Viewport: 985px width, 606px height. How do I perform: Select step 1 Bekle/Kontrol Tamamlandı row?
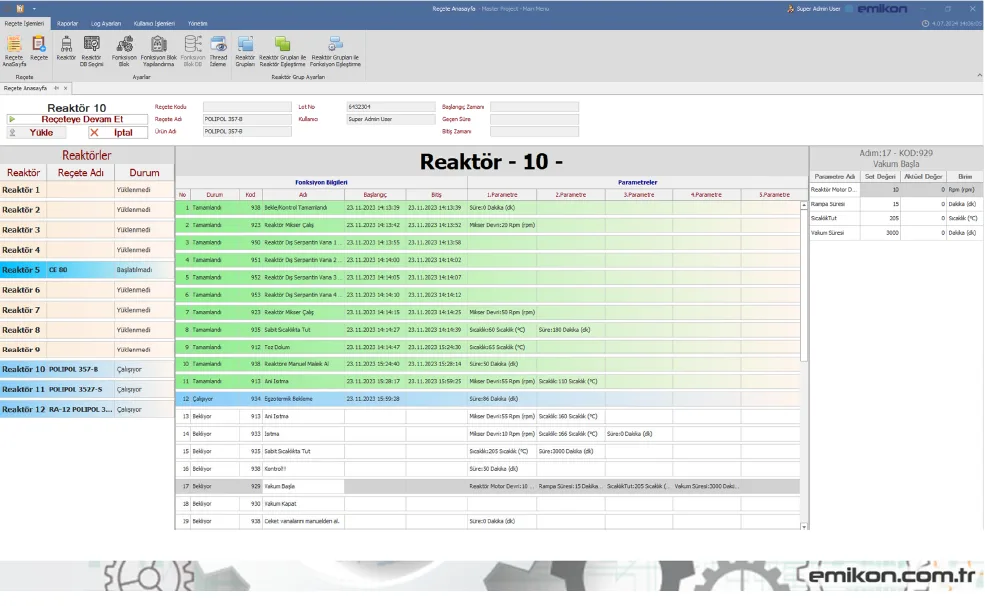click(487, 207)
